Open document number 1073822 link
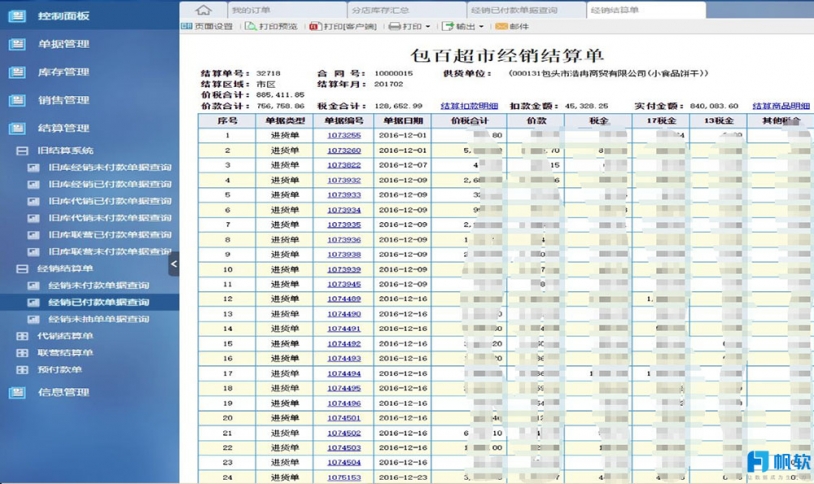814x484 pixels. (x=344, y=165)
